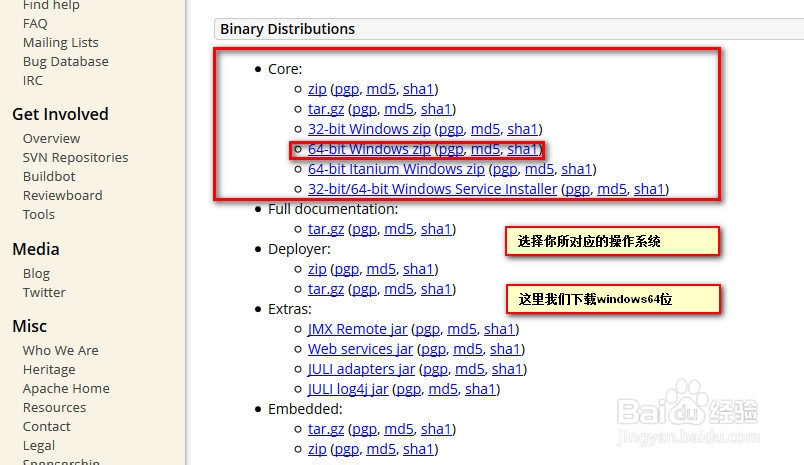Open the IRC sidebar link
This screenshot has width=804, height=465.
tap(33, 80)
